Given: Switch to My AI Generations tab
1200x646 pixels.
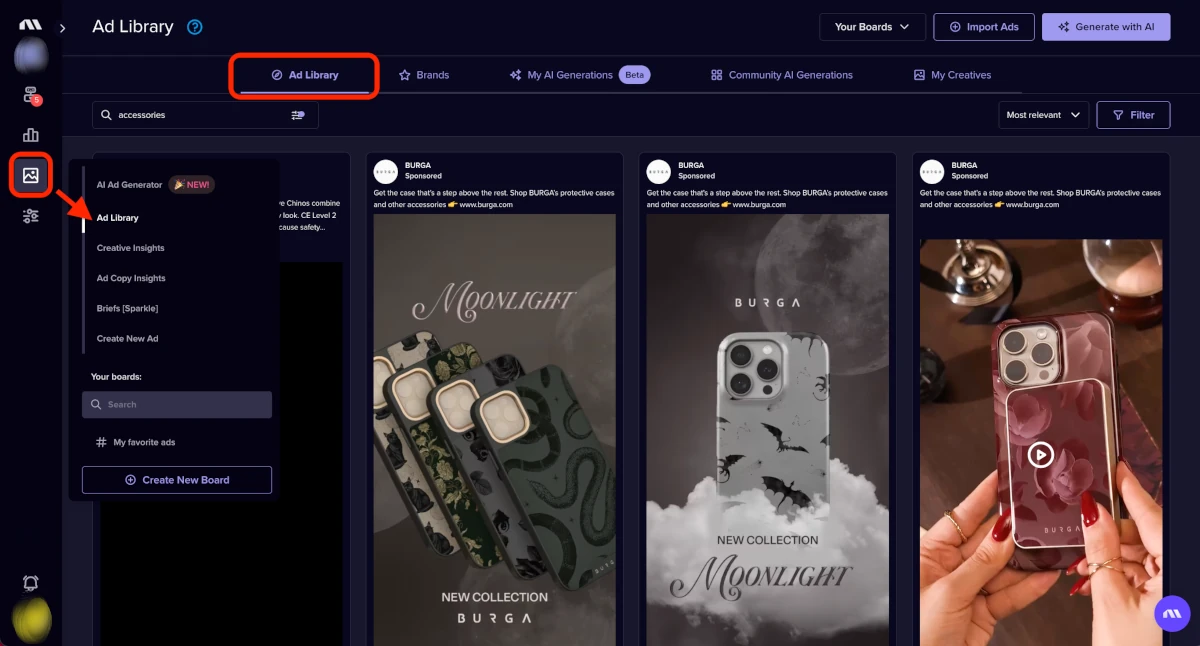Looking at the screenshot, I should 580,75.
